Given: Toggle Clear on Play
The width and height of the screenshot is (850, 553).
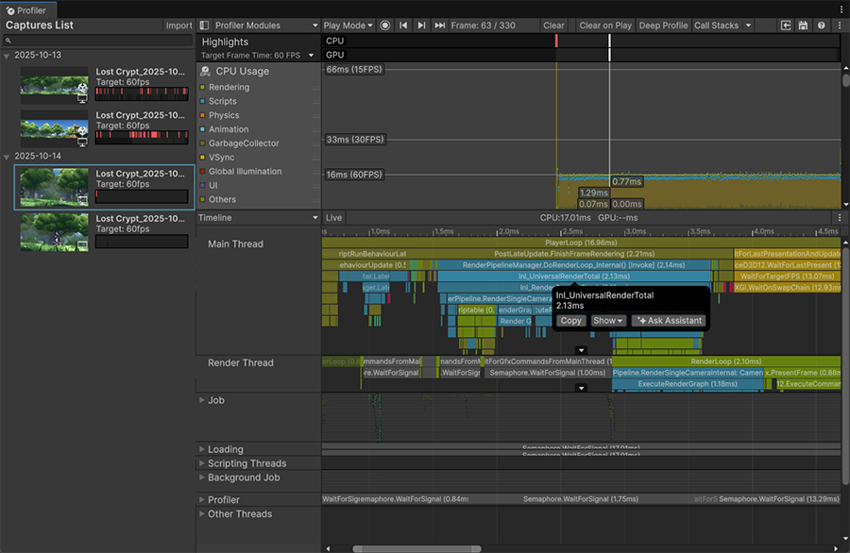Looking at the screenshot, I should coord(605,25).
